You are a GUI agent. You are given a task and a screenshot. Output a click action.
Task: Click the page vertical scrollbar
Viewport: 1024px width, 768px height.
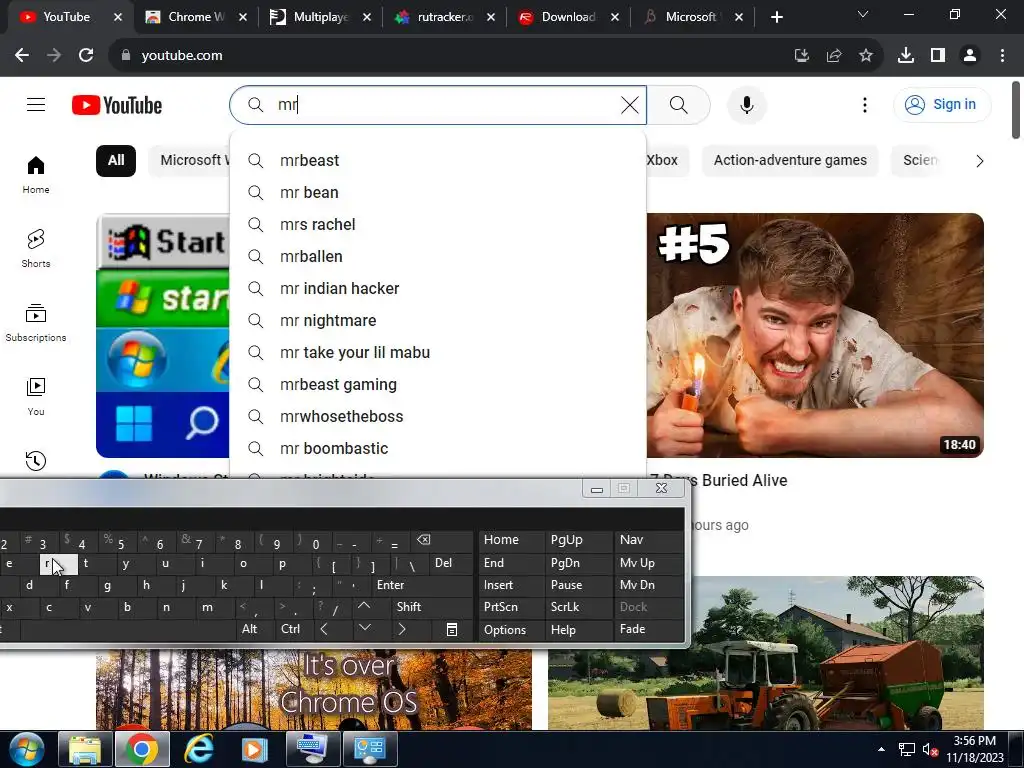[x=1016, y=110]
